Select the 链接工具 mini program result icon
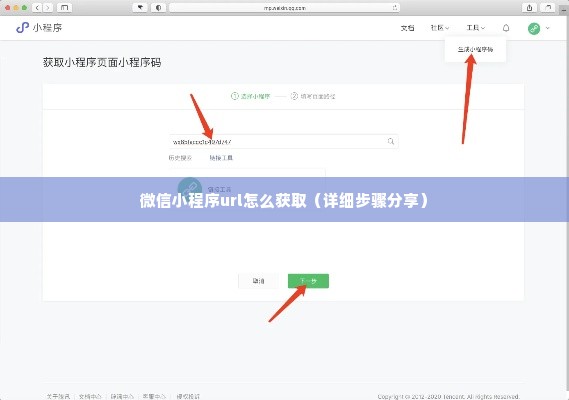The image size is (569, 400). click(x=189, y=189)
